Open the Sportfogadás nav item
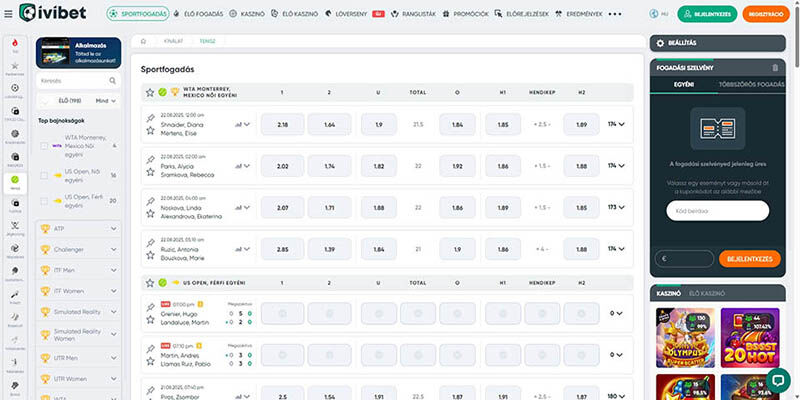Image resolution: width=800 pixels, height=400 pixels. pyautogui.click(x=138, y=14)
